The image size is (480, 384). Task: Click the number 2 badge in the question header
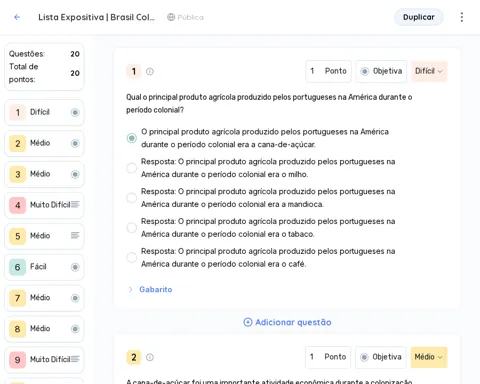134,357
